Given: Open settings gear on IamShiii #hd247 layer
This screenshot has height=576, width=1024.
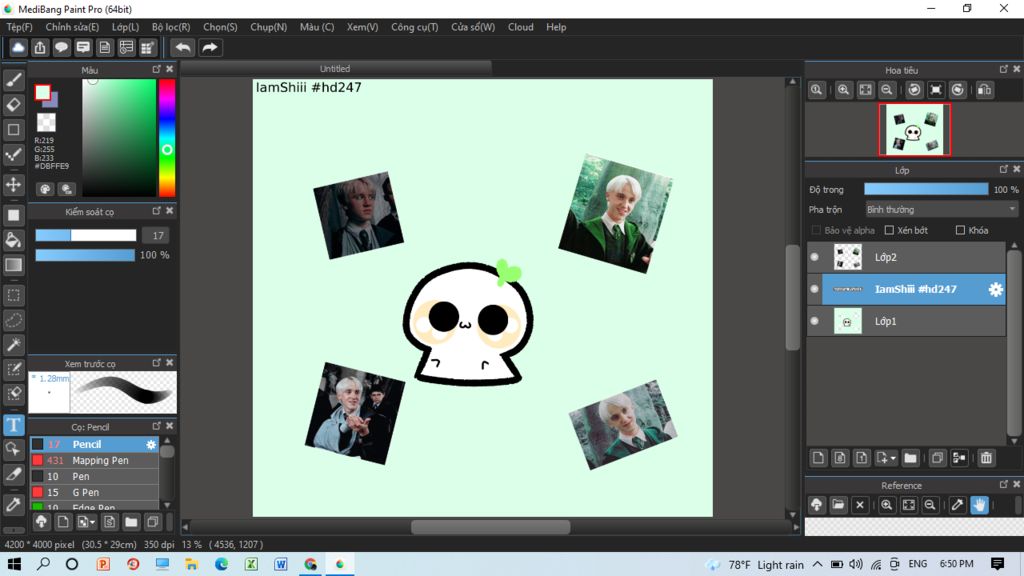Looking at the screenshot, I should [995, 289].
